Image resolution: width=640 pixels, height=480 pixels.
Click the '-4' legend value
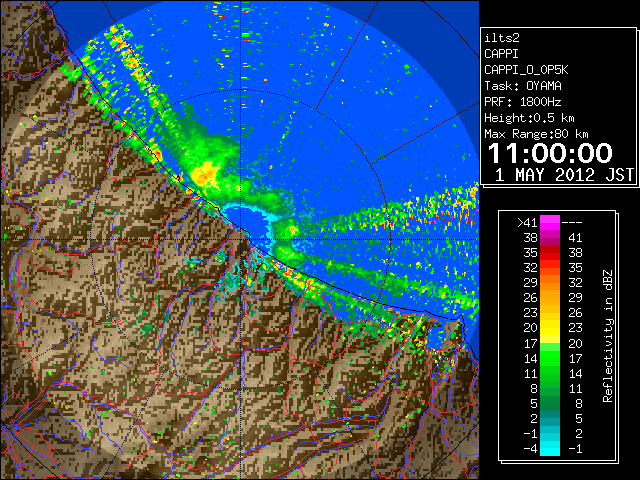click(530, 449)
